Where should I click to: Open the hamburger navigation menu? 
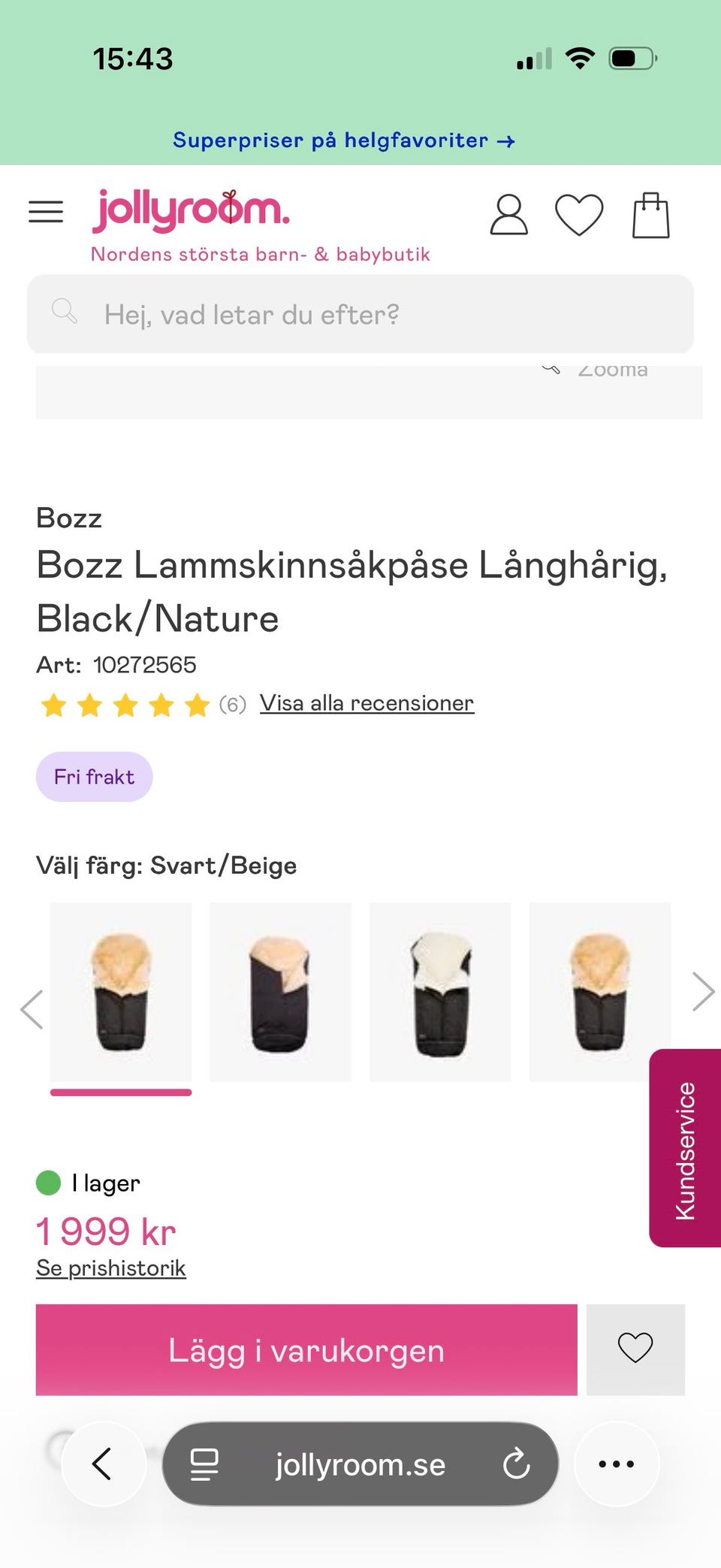[x=46, y=212]
